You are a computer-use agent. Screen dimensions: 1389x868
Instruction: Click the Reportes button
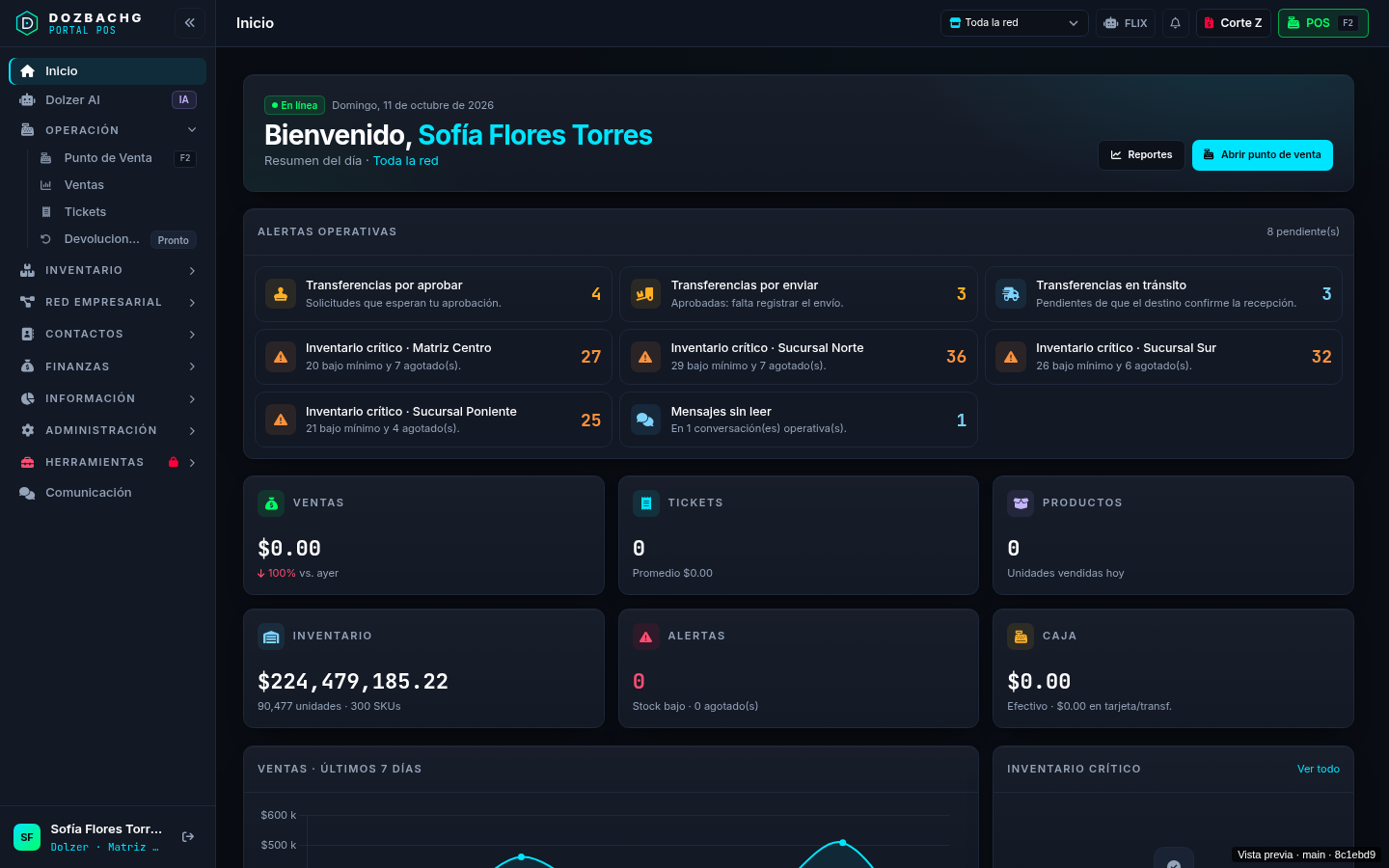point(1141,155)
